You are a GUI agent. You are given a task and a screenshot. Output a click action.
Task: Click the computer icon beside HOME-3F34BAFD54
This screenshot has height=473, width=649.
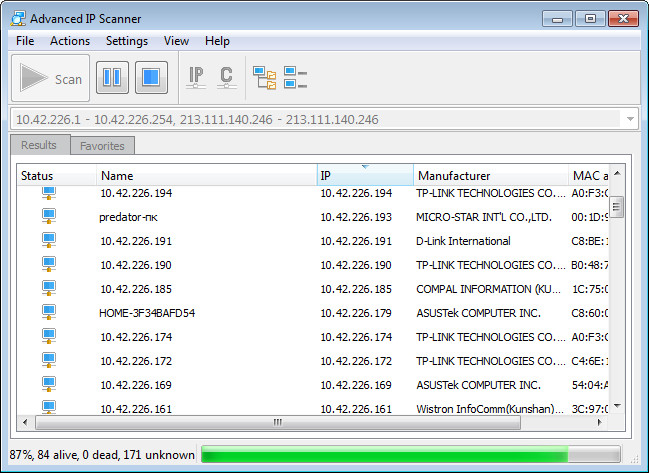tap(48, 312)
